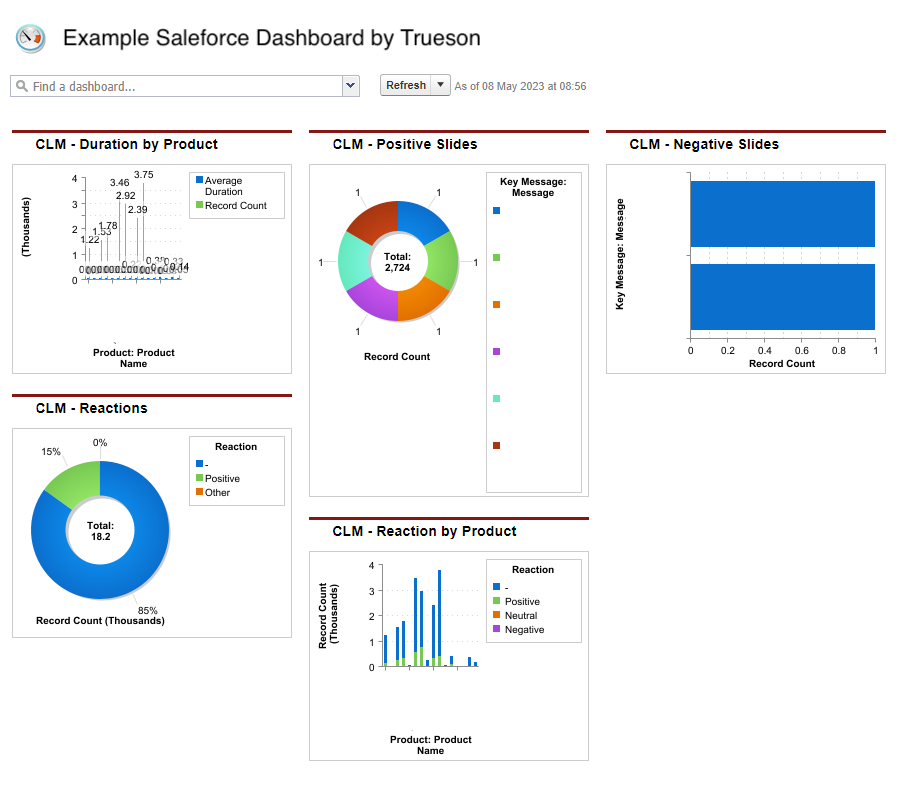898x795 pixels.
Task: Click the CLM - Reaction by Product heading
Action: coord(424,532)
